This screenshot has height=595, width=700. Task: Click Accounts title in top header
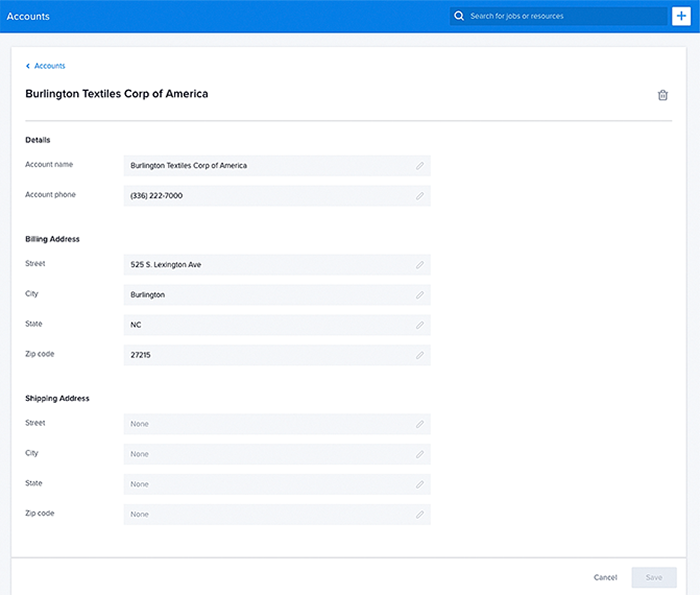pos(28,17)
